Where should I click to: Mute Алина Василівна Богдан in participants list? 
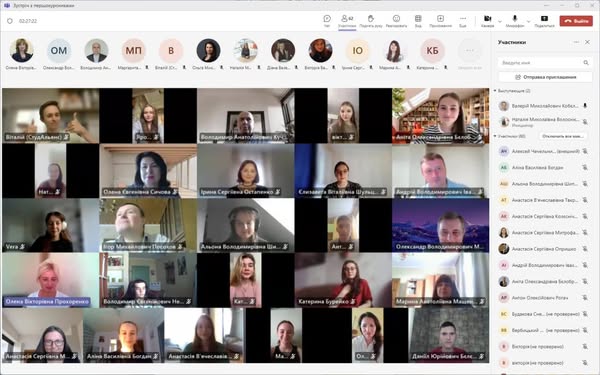click(x=585, y=168)
